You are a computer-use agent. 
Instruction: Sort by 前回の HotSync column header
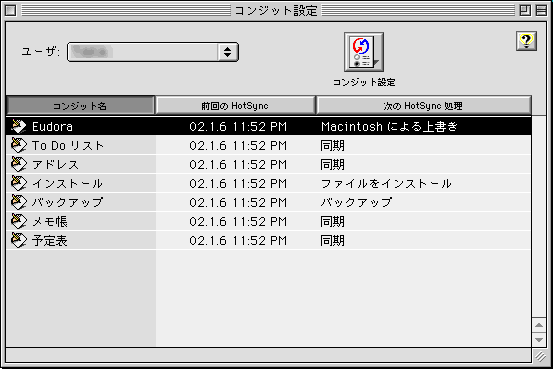click(235, 105)
